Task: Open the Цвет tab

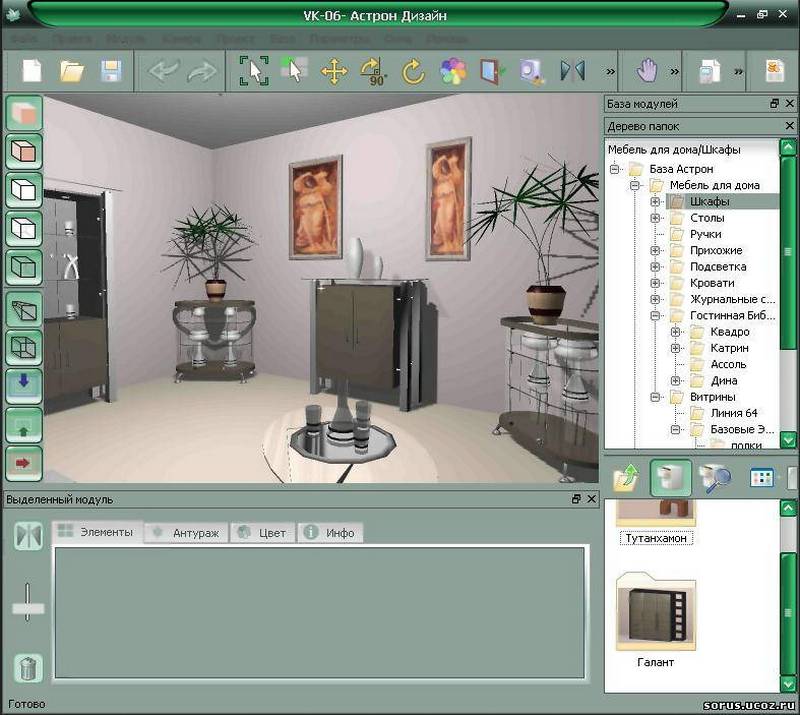Action: coord(263,532)
